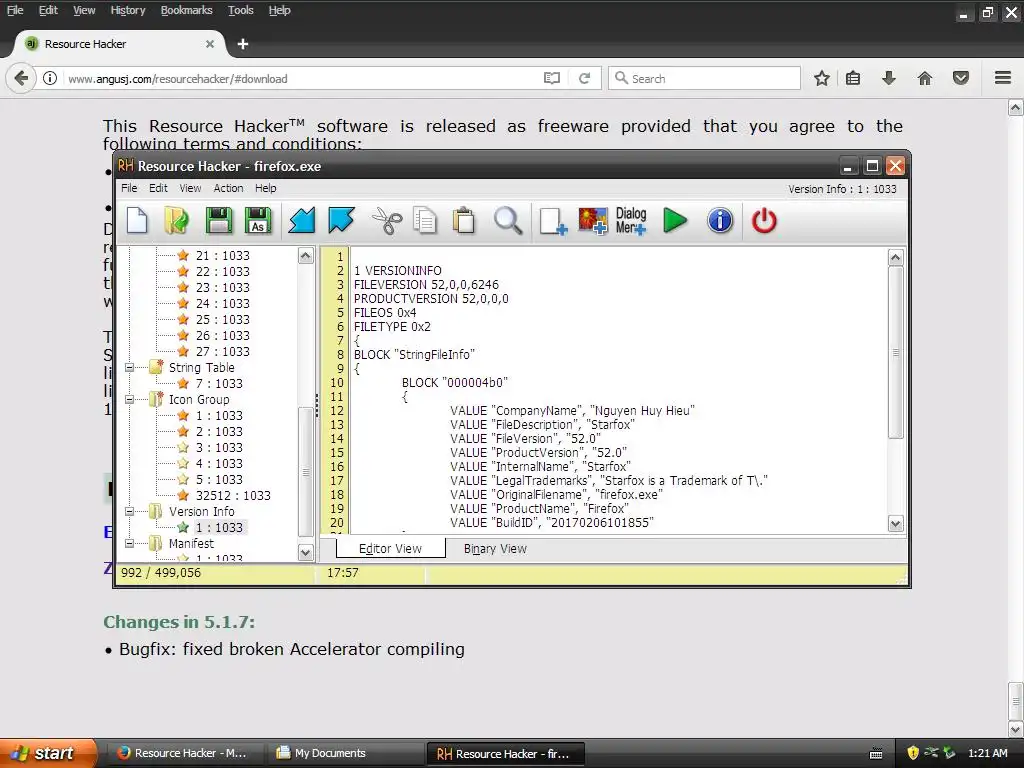Image resolution: width=1024 pixels, height=768 pixels.
Task: Go to the browser Home icon
Action: pyautogui.click(x=925, y=78)
